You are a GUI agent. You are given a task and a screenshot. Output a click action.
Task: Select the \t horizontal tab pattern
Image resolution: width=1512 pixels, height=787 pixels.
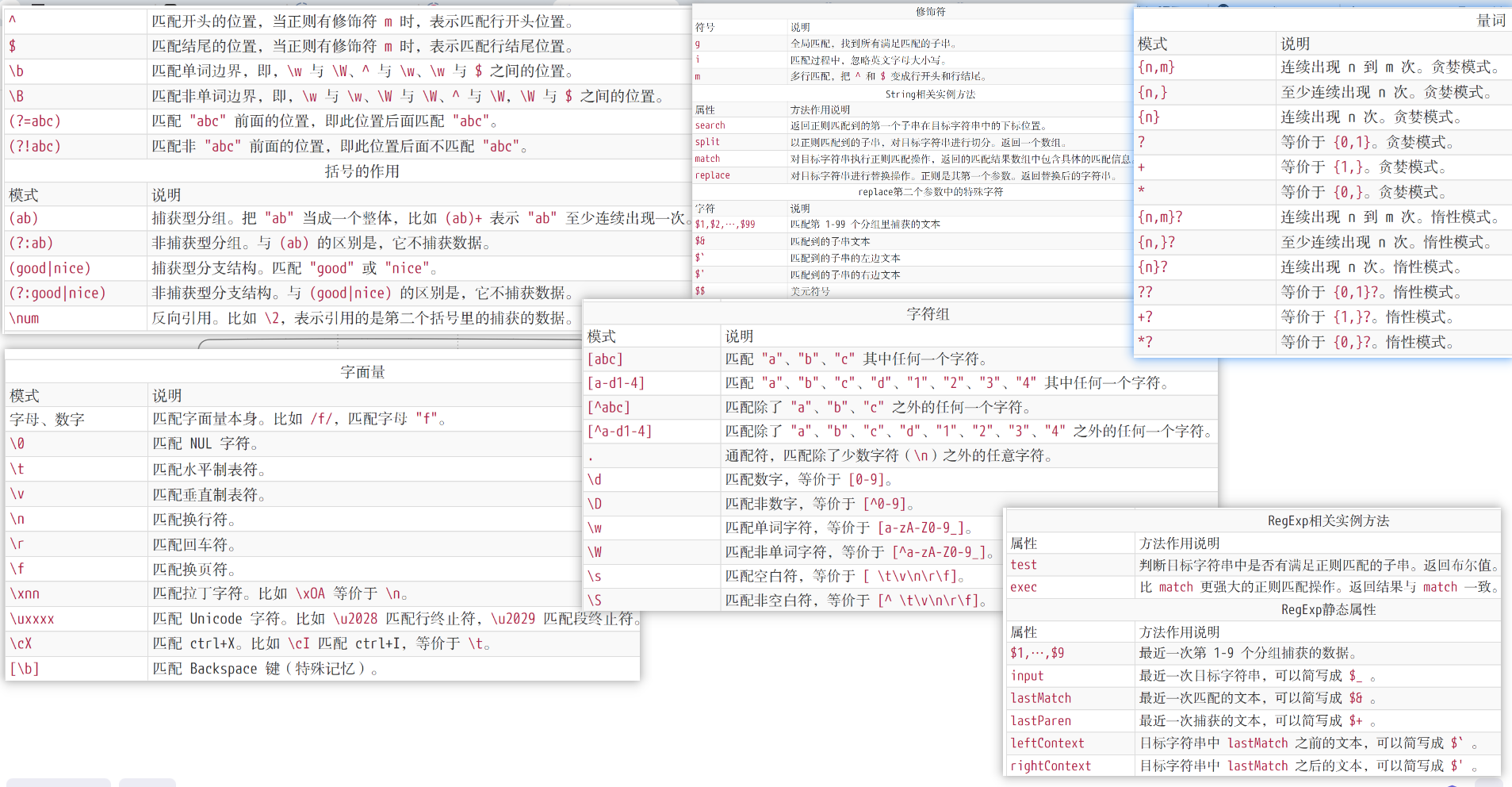(x=17, y=469)
